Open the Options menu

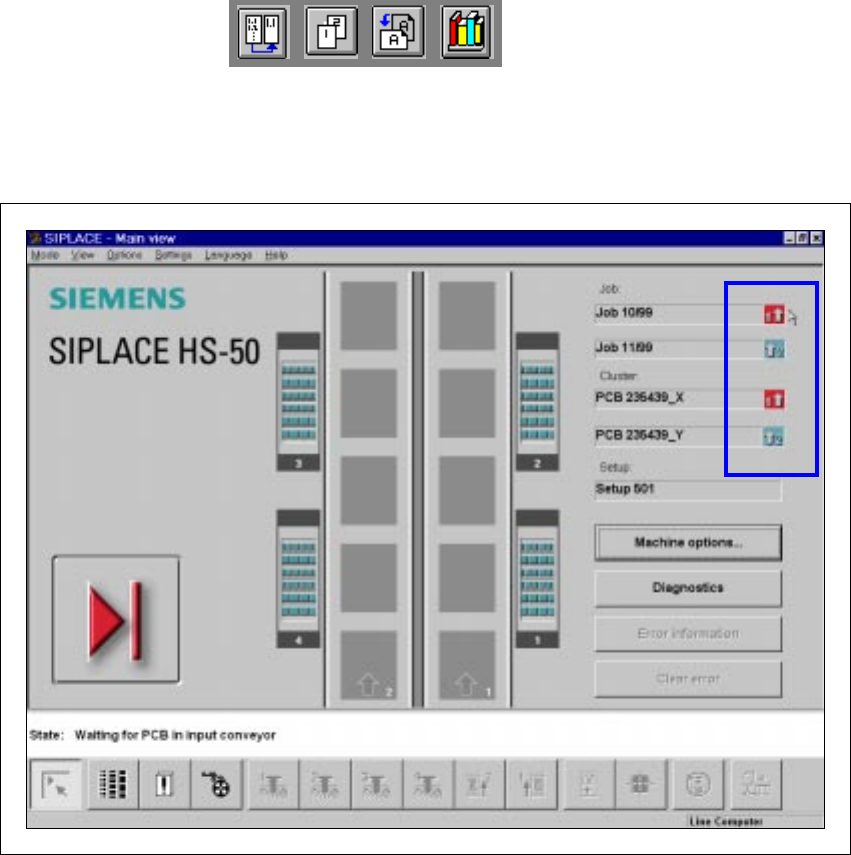coord(124,255)
